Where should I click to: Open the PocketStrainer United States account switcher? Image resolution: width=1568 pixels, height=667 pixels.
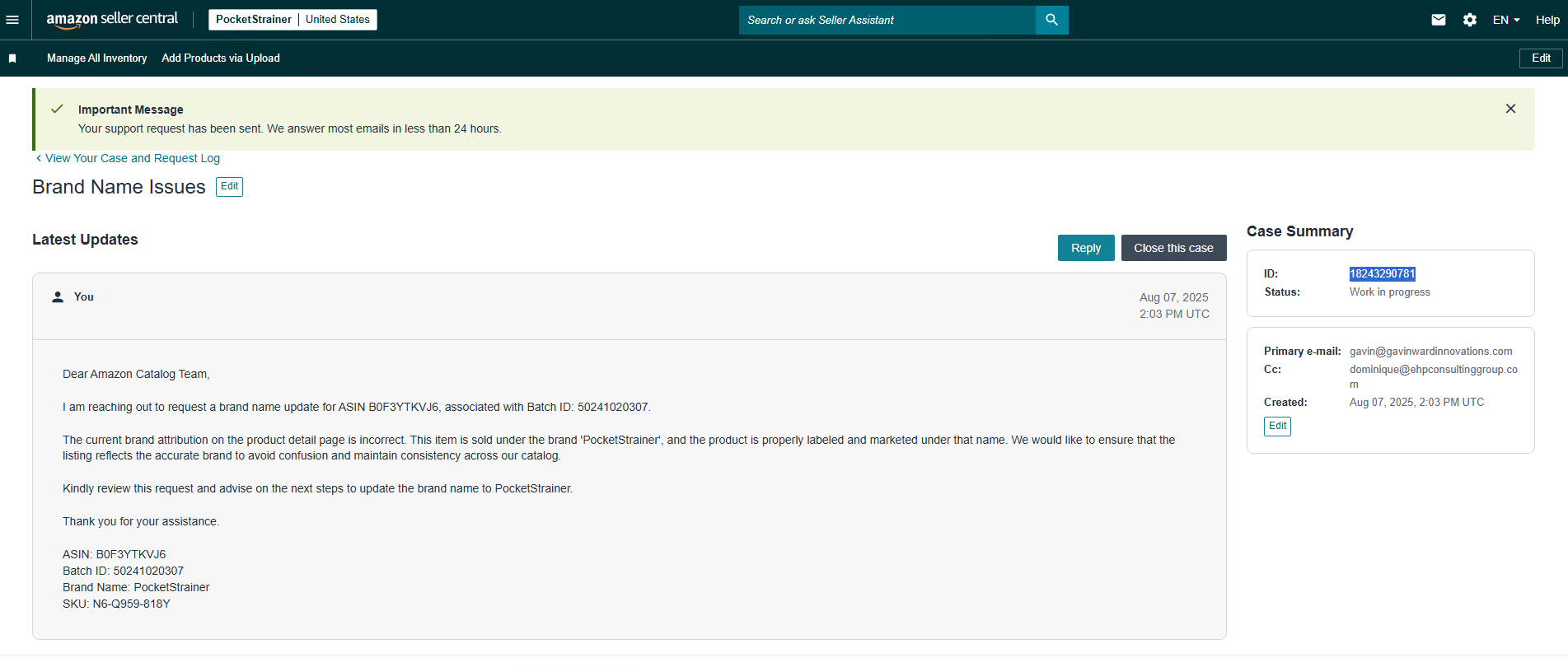pyautogui.click(x=293, y=20)
